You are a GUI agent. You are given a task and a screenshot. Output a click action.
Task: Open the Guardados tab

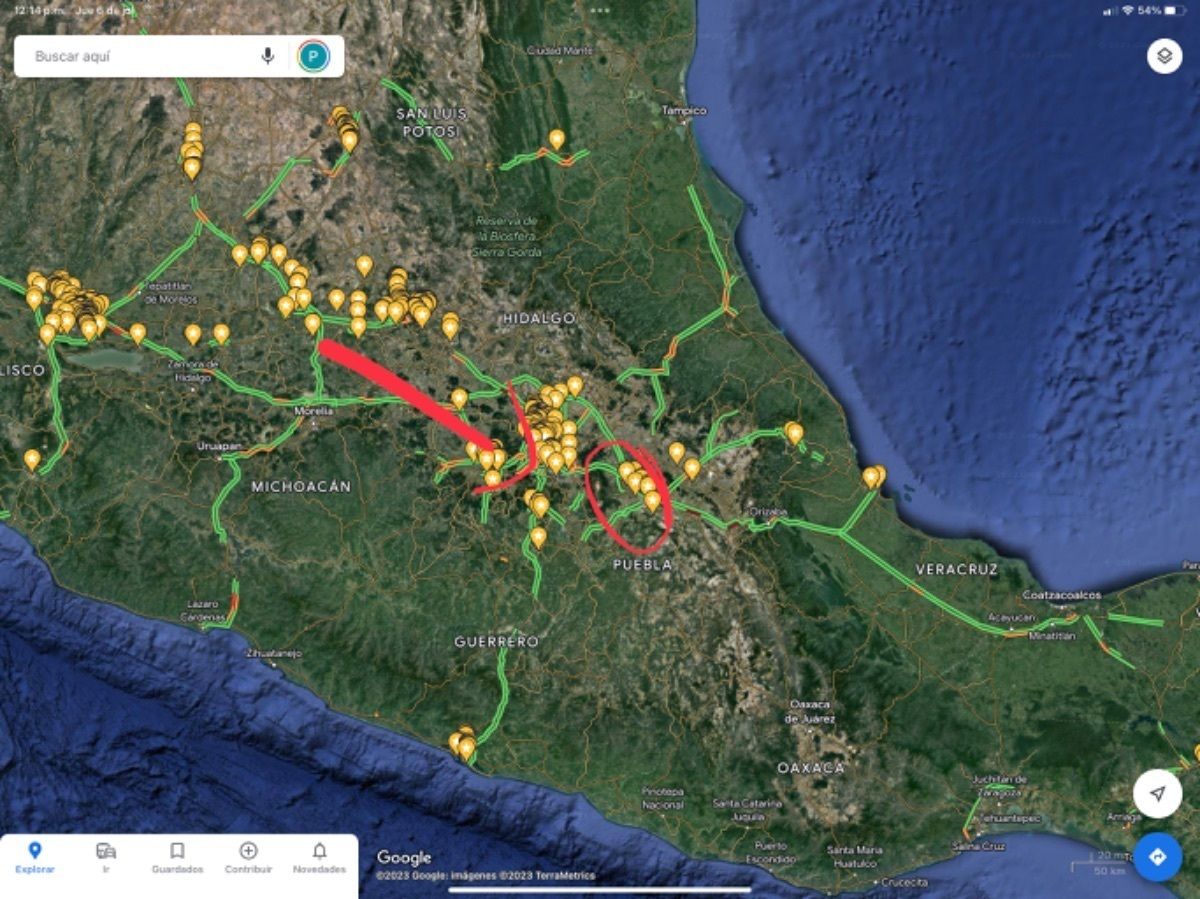[x=177, y=857]
